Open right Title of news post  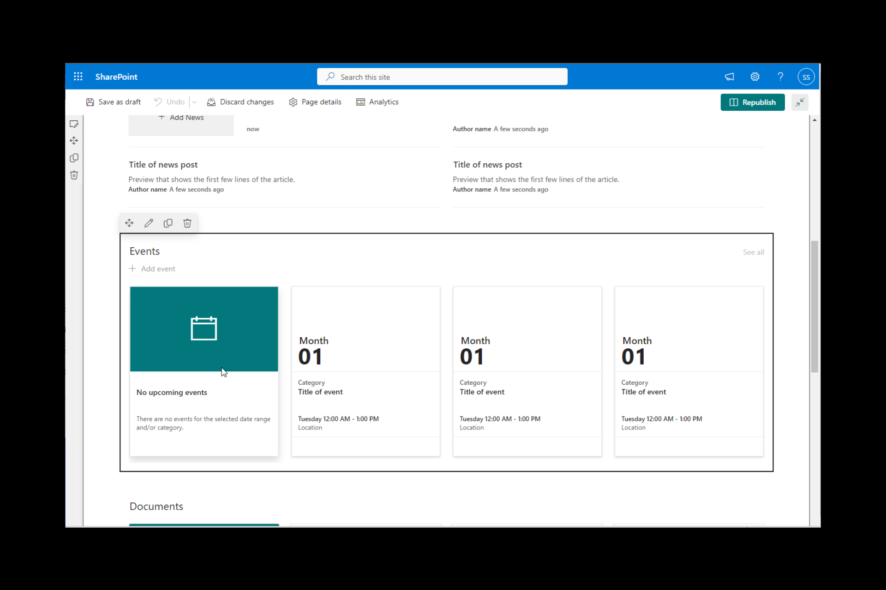pos(488,164)
